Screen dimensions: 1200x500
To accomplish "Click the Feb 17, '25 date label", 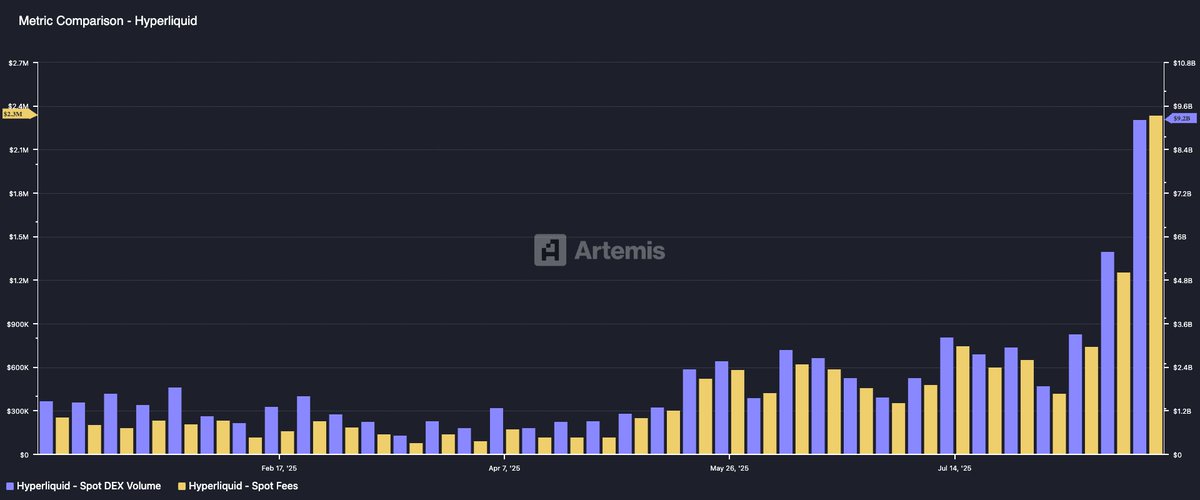I will [279, 467].
